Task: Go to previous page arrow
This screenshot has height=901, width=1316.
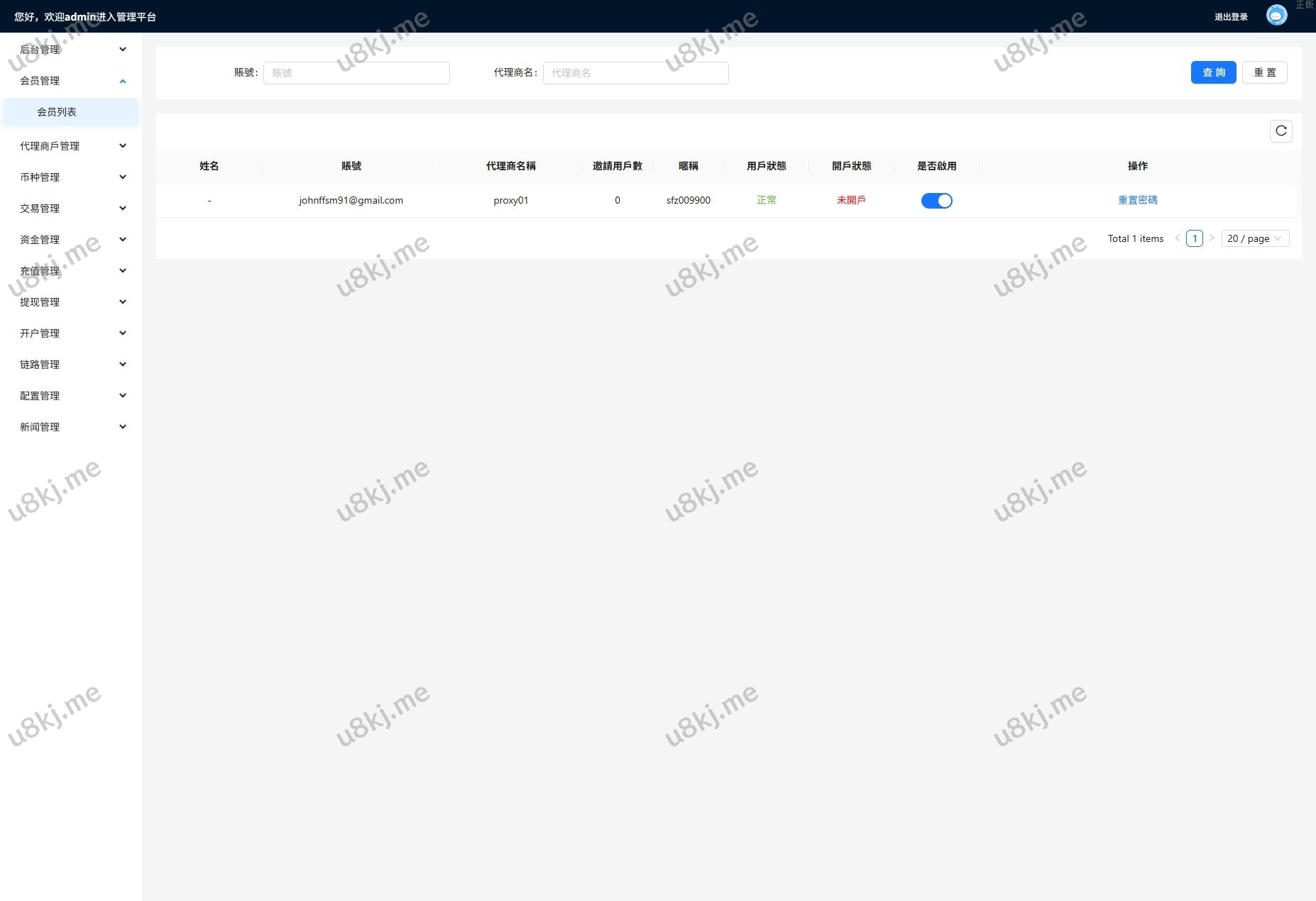Action: [1178, 238]
